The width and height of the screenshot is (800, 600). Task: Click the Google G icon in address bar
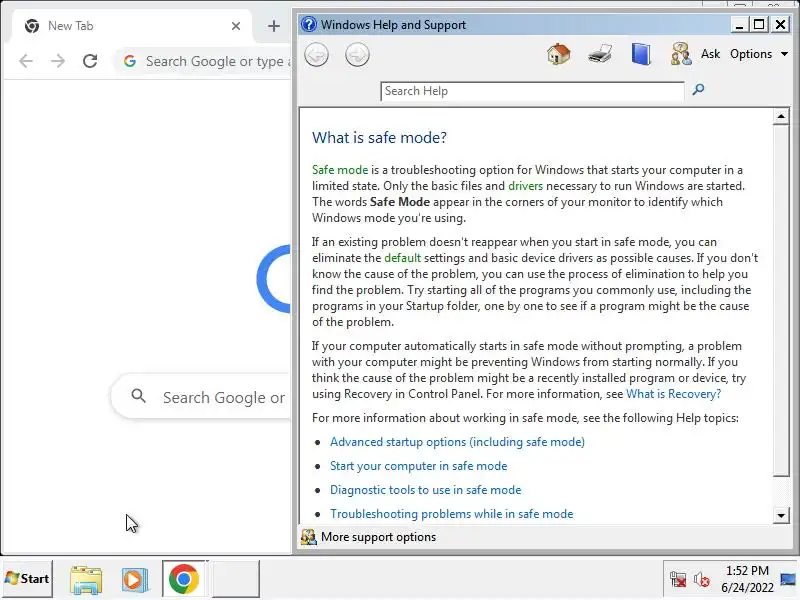click(x=130, y=61)
